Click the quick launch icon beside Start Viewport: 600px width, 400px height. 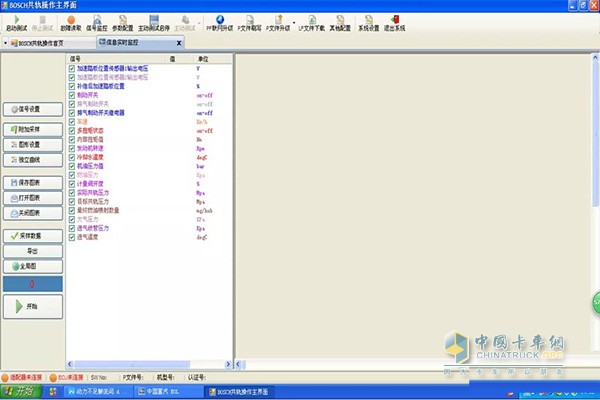(x=53, y=392)
